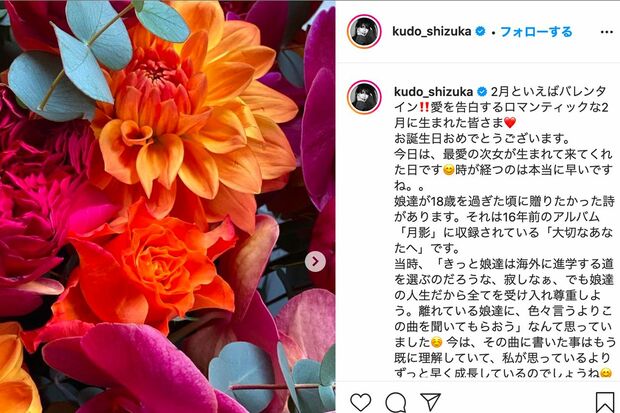Image resolution: width=620 pixels, height=413 pixels.
Task: Open kudo_shizuka username link in caption
Action: (433, 92)
